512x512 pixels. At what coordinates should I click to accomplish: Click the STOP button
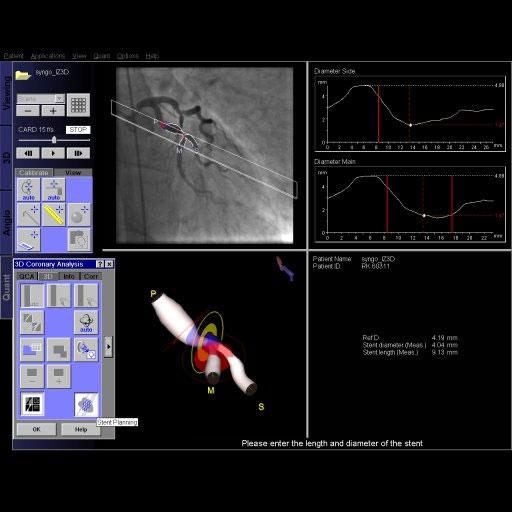tap(78, 130)
